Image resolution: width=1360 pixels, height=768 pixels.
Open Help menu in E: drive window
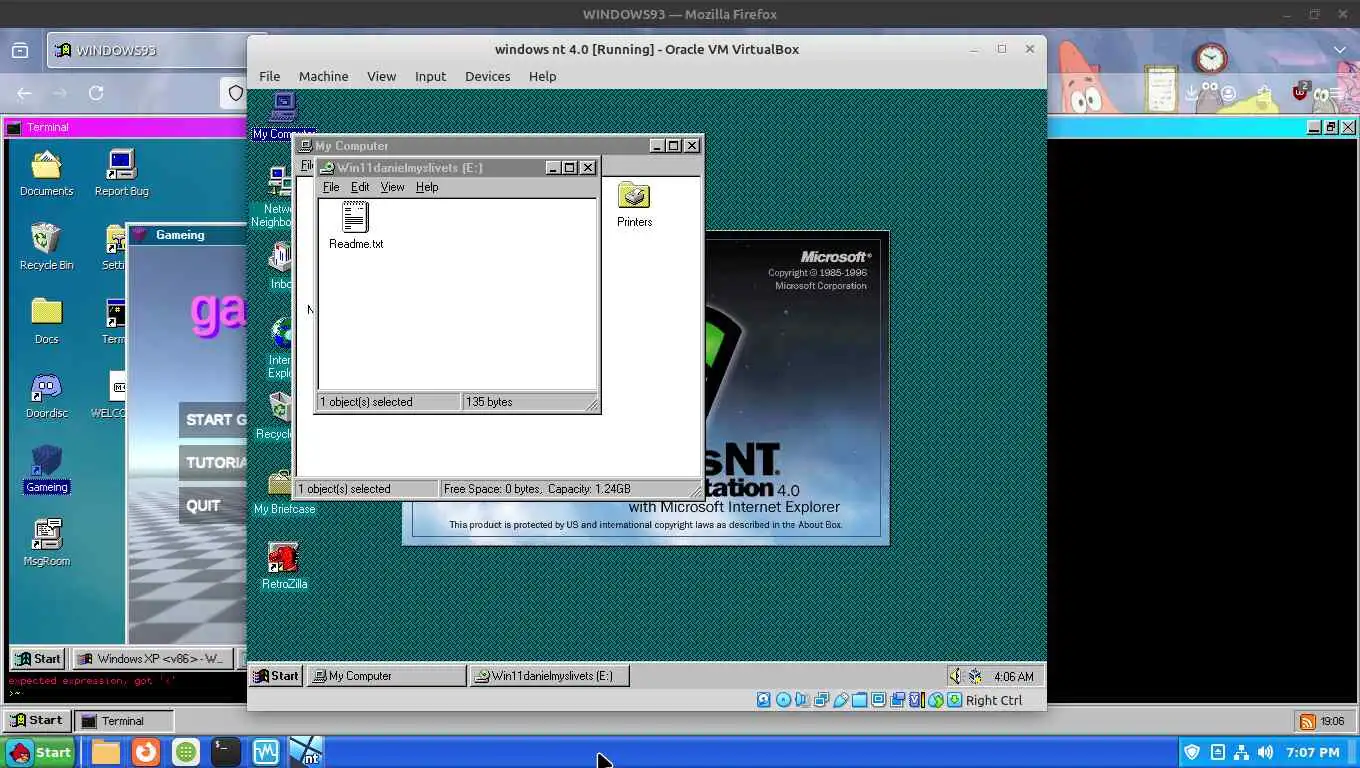coord(427,187)
